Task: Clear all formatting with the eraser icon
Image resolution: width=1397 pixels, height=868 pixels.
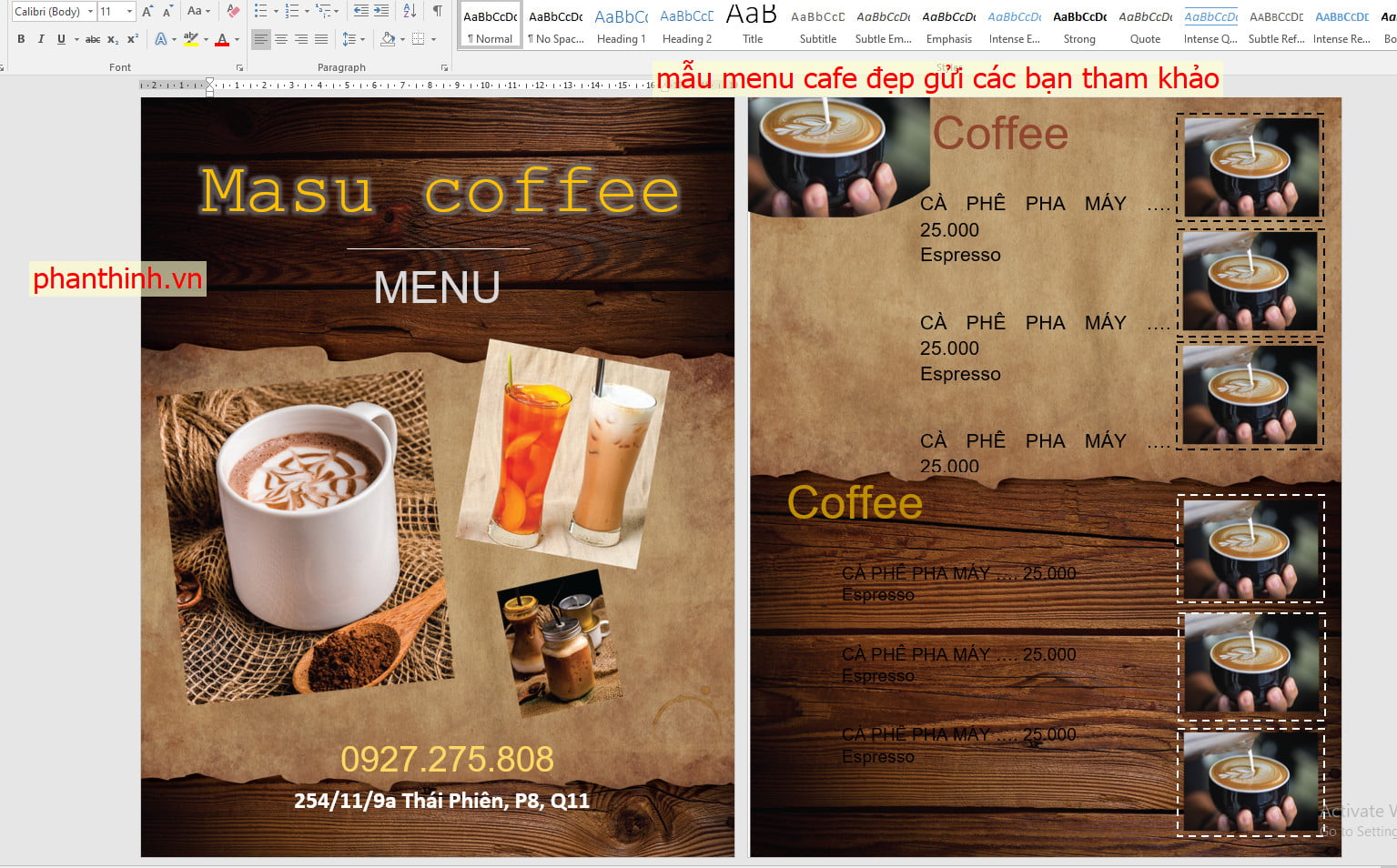Action: pos(233,12)
